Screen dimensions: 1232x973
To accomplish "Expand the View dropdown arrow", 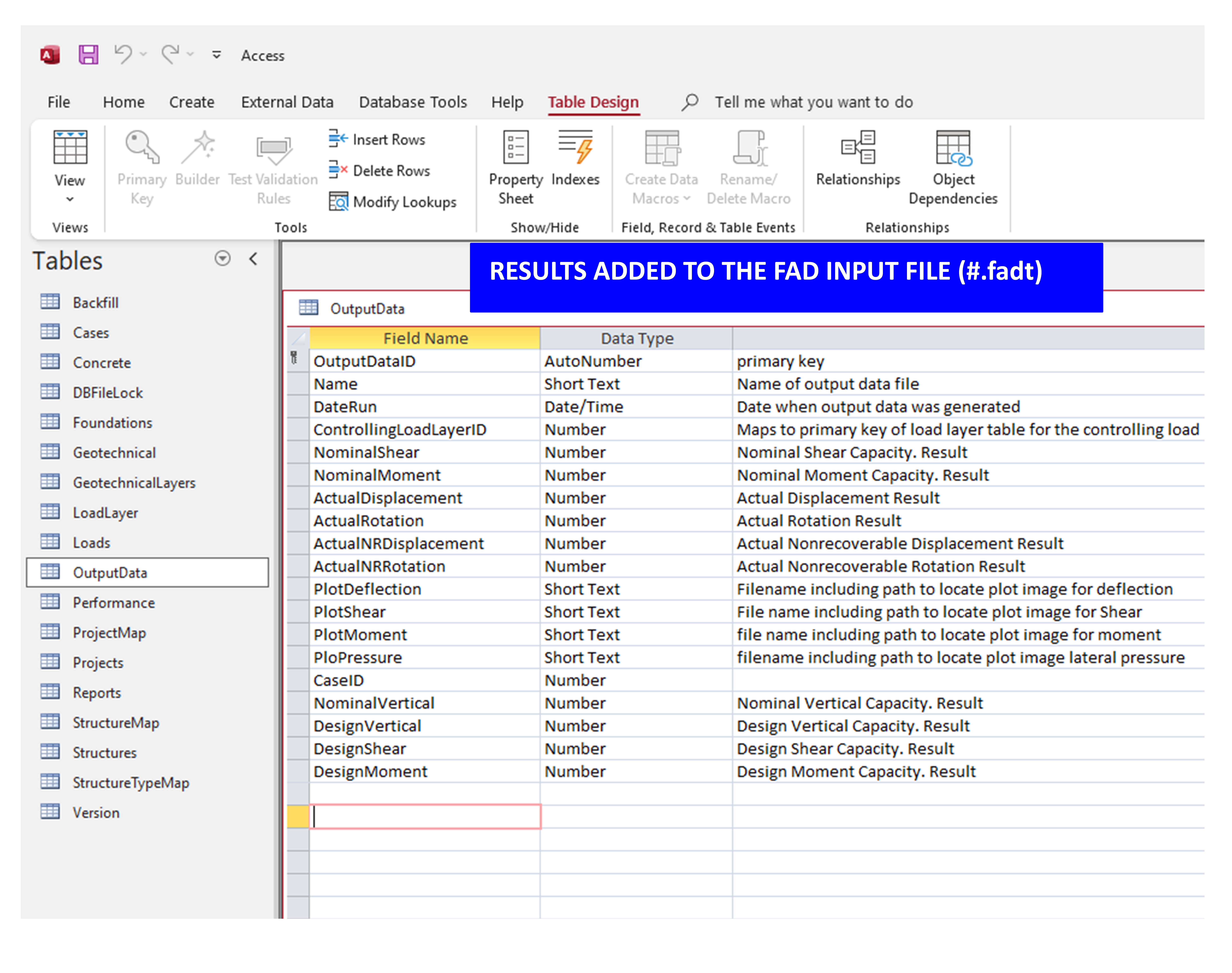I will [70, 199].
